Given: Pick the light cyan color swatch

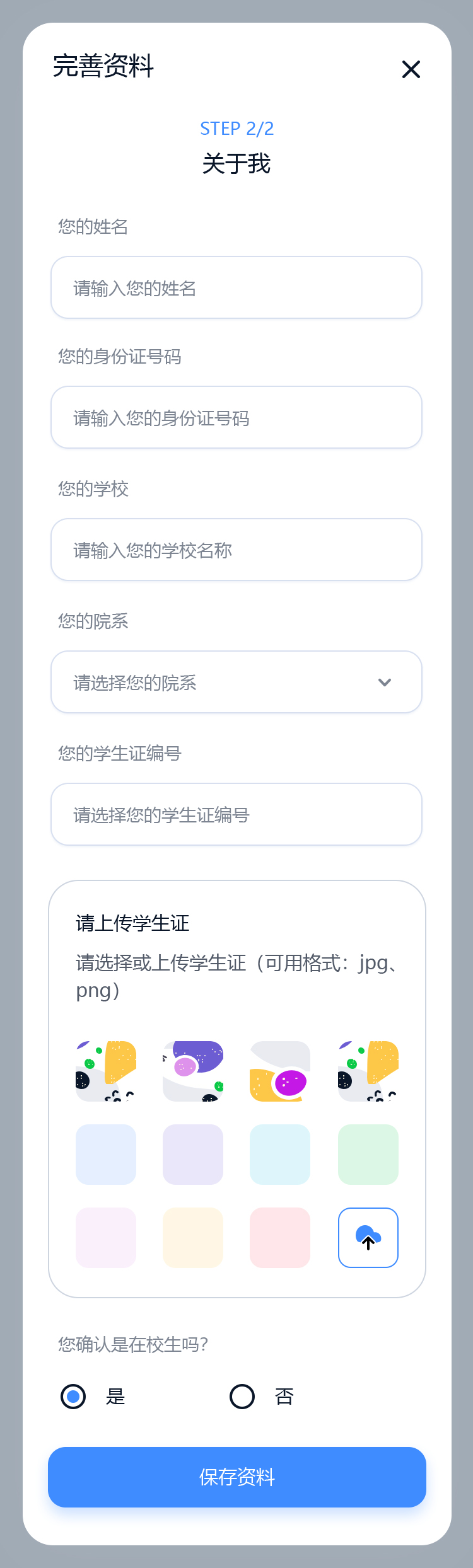Looking at the screenshot, I should coord(280,1155).
